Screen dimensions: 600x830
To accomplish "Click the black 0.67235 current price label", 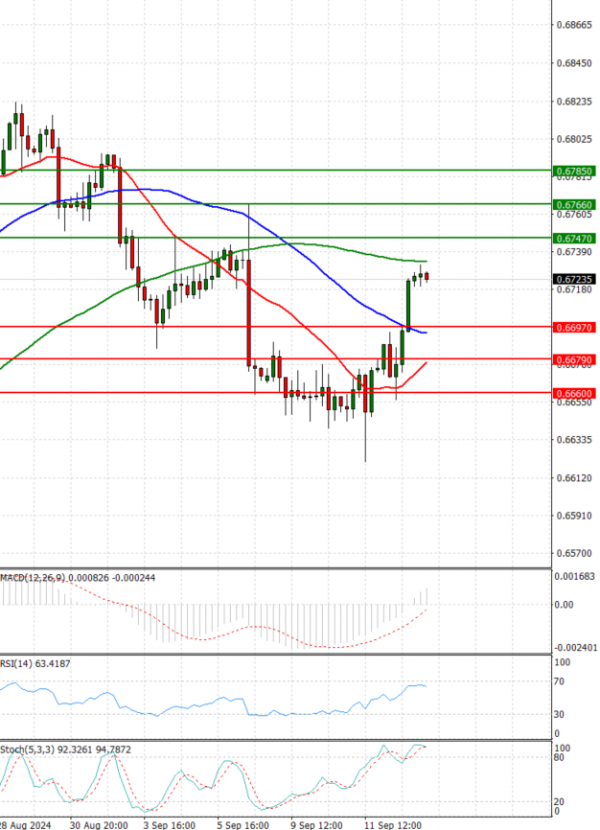I will click(x=574, y=279).
